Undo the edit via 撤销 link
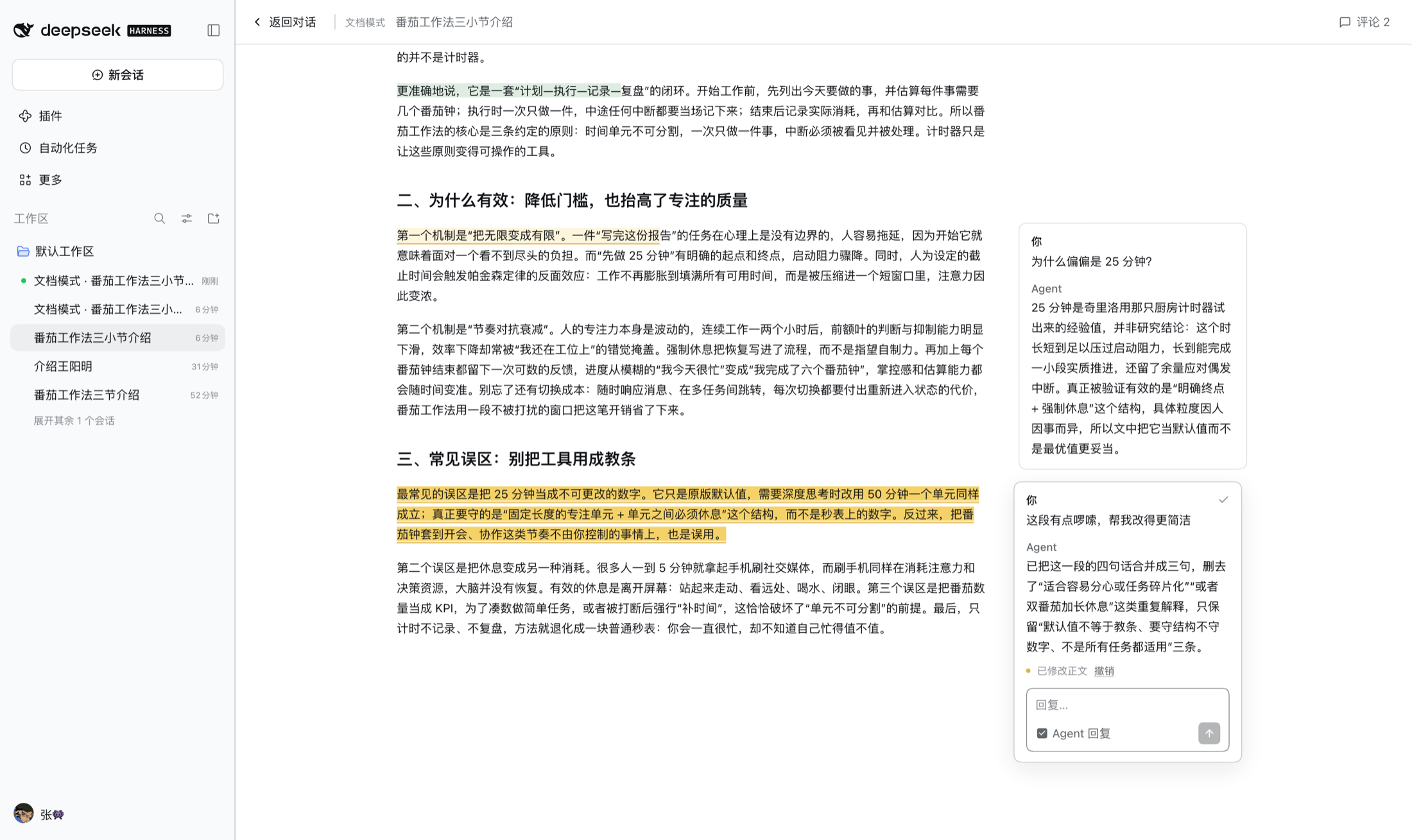The image size is (1412, 840). (x=1104, y=671)
